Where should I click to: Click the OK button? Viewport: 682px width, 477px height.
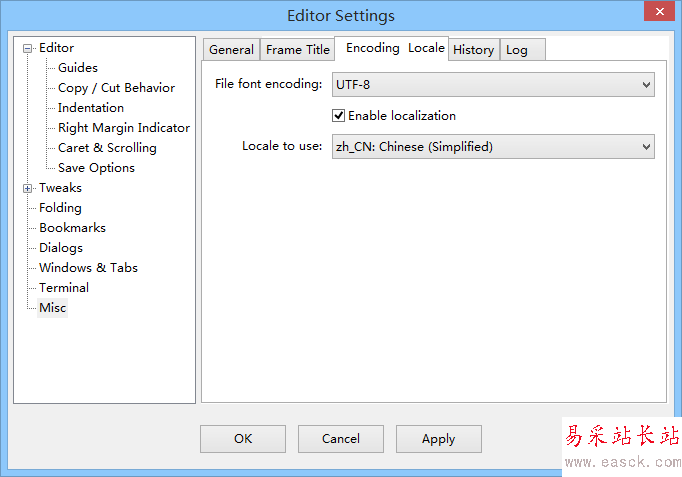tap(243, 439)
